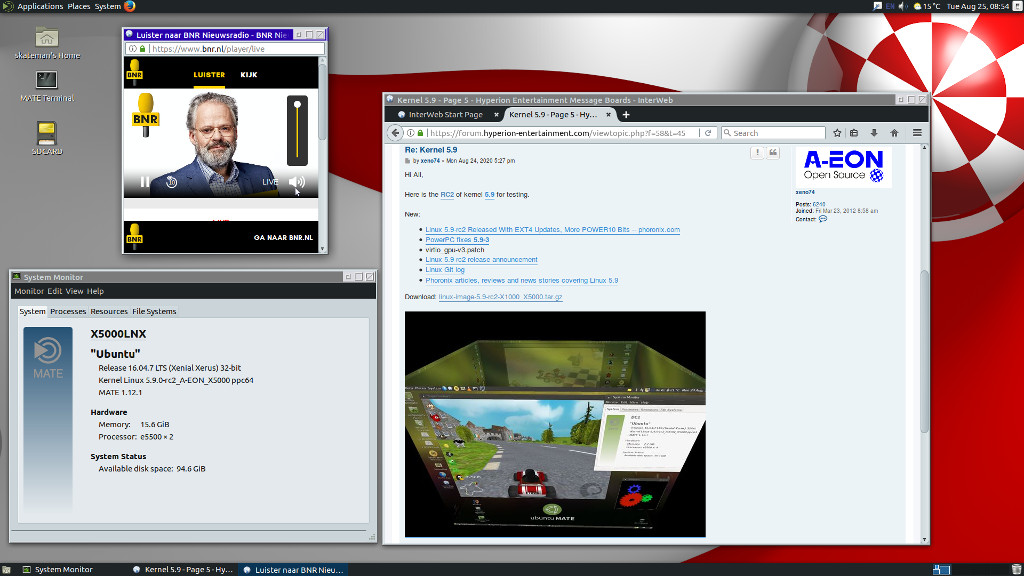
Task: Click the GA NAAR BNR.NL link
Action: [x=283, y=238]
